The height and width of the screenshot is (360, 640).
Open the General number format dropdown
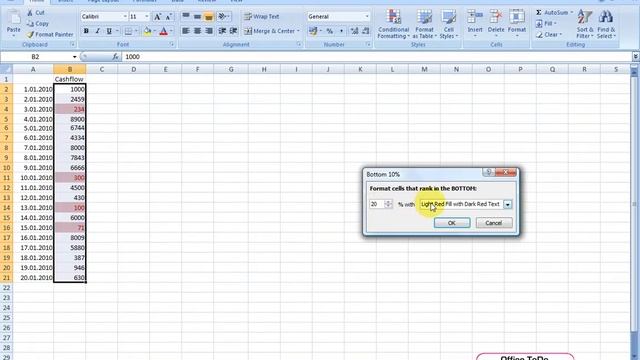367,17
